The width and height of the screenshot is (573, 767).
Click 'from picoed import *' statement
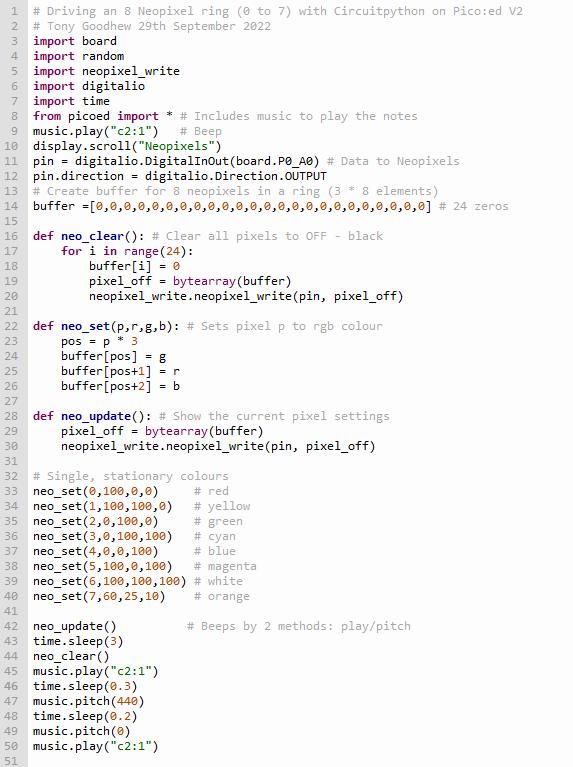(103, 116)
